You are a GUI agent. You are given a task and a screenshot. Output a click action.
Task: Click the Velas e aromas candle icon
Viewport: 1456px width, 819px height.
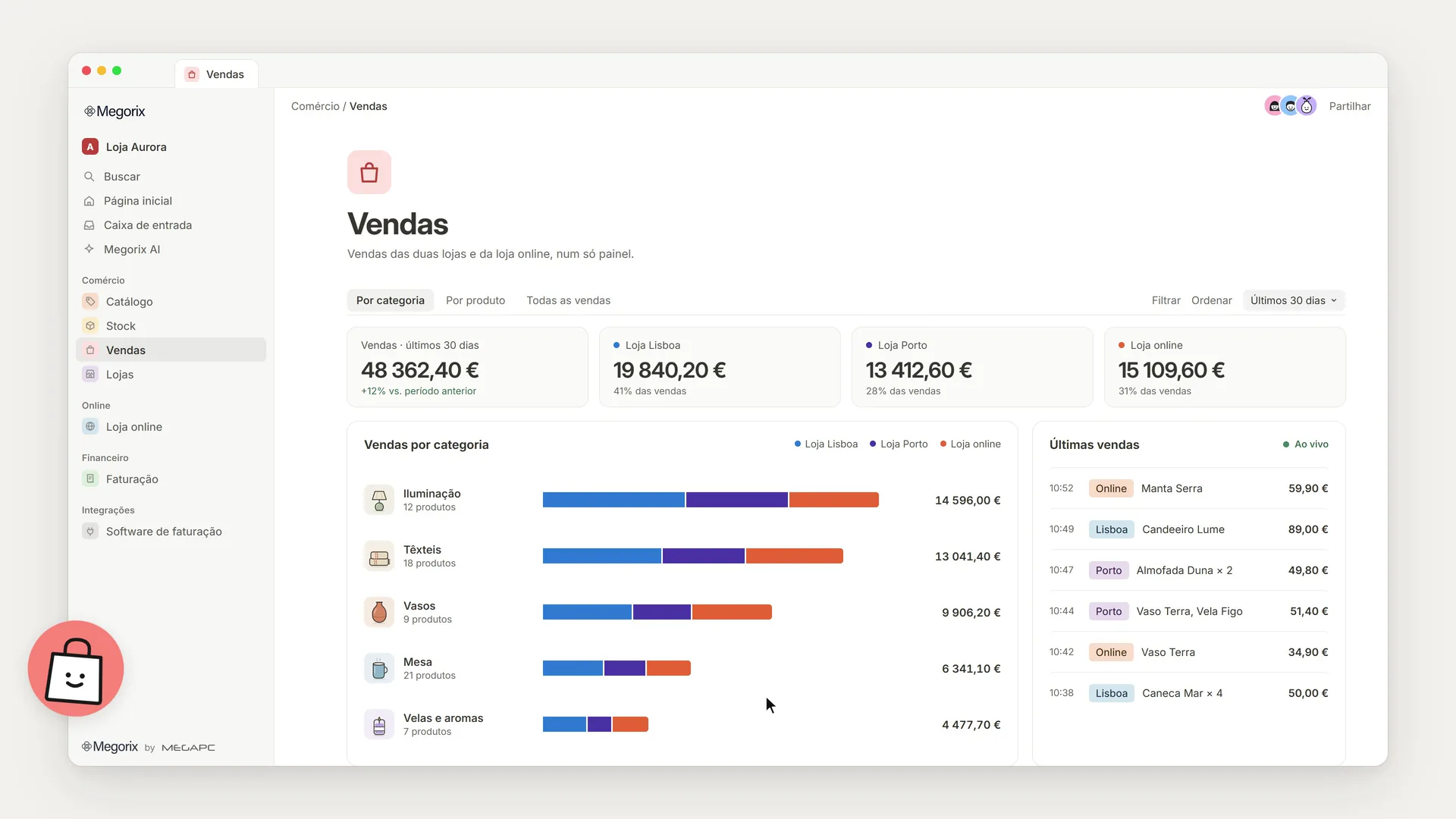[x=379, y=724]
